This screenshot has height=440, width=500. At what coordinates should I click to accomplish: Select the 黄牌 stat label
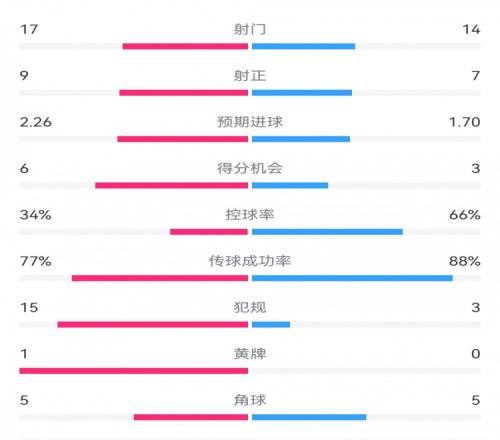tap(250, 354)
